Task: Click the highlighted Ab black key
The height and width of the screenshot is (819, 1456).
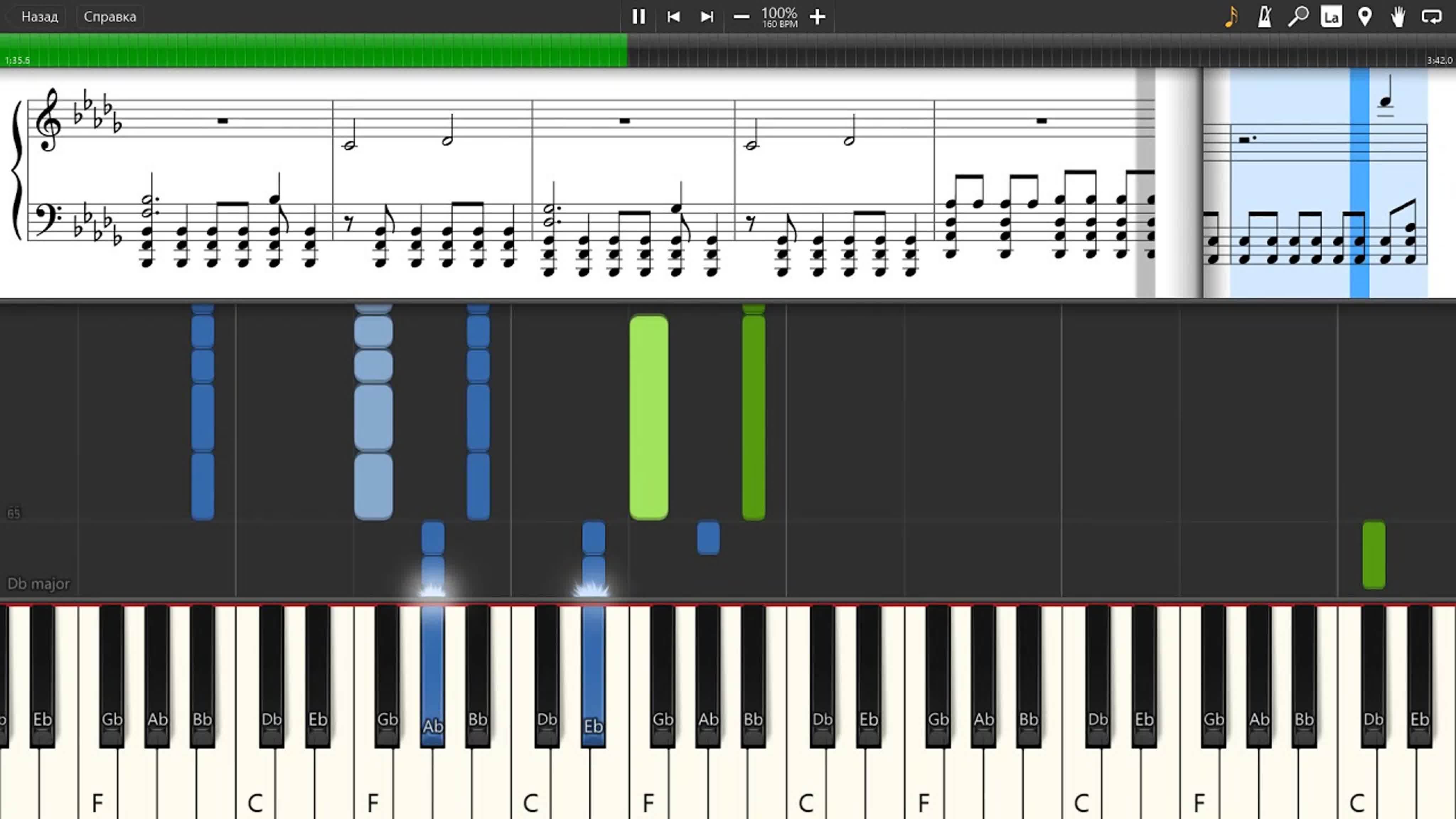Action: click(432, 676)
